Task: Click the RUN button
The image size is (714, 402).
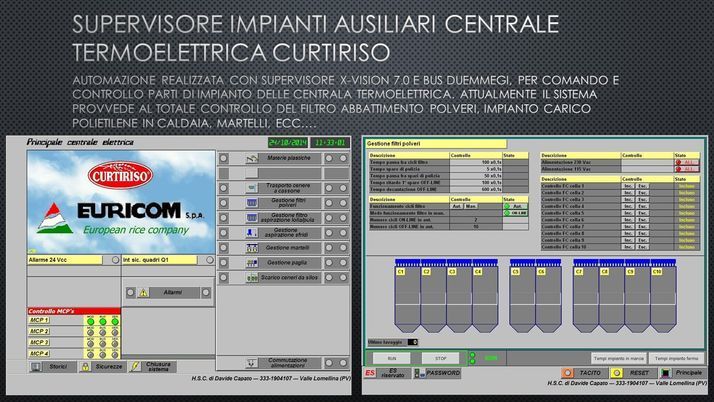Action: (392, 359)
